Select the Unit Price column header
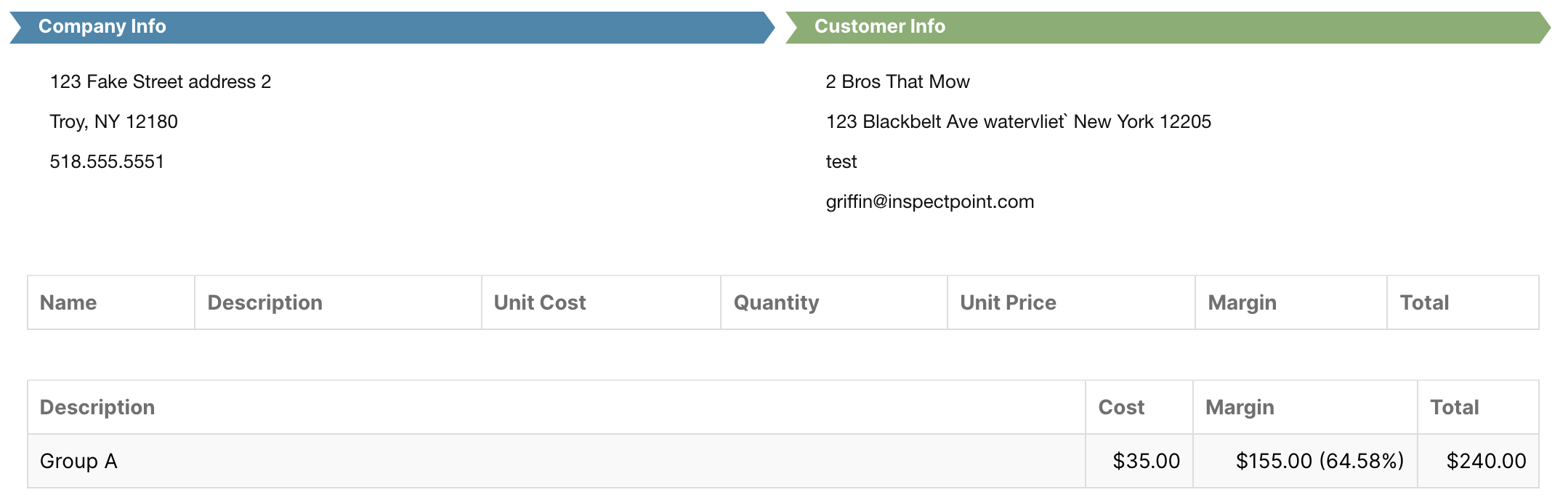This screenshot has width=1568, height=503. click(1071, 302)
